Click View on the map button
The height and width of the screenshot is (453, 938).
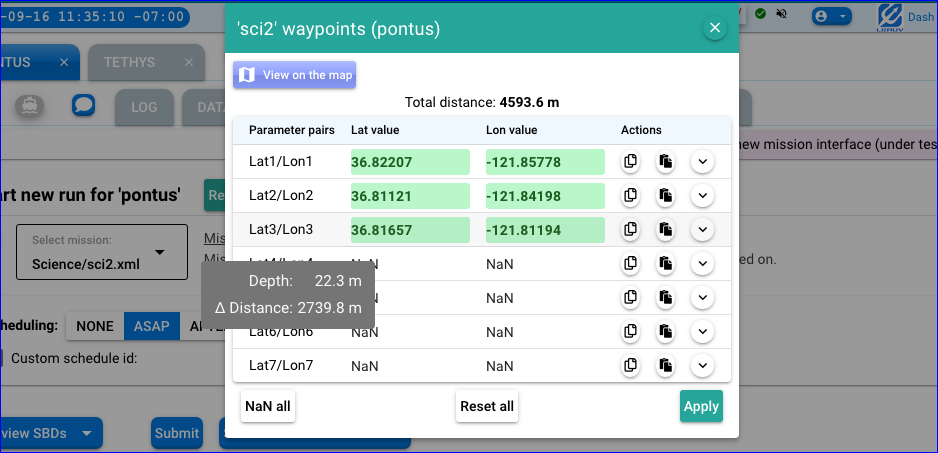click(294, 75)
